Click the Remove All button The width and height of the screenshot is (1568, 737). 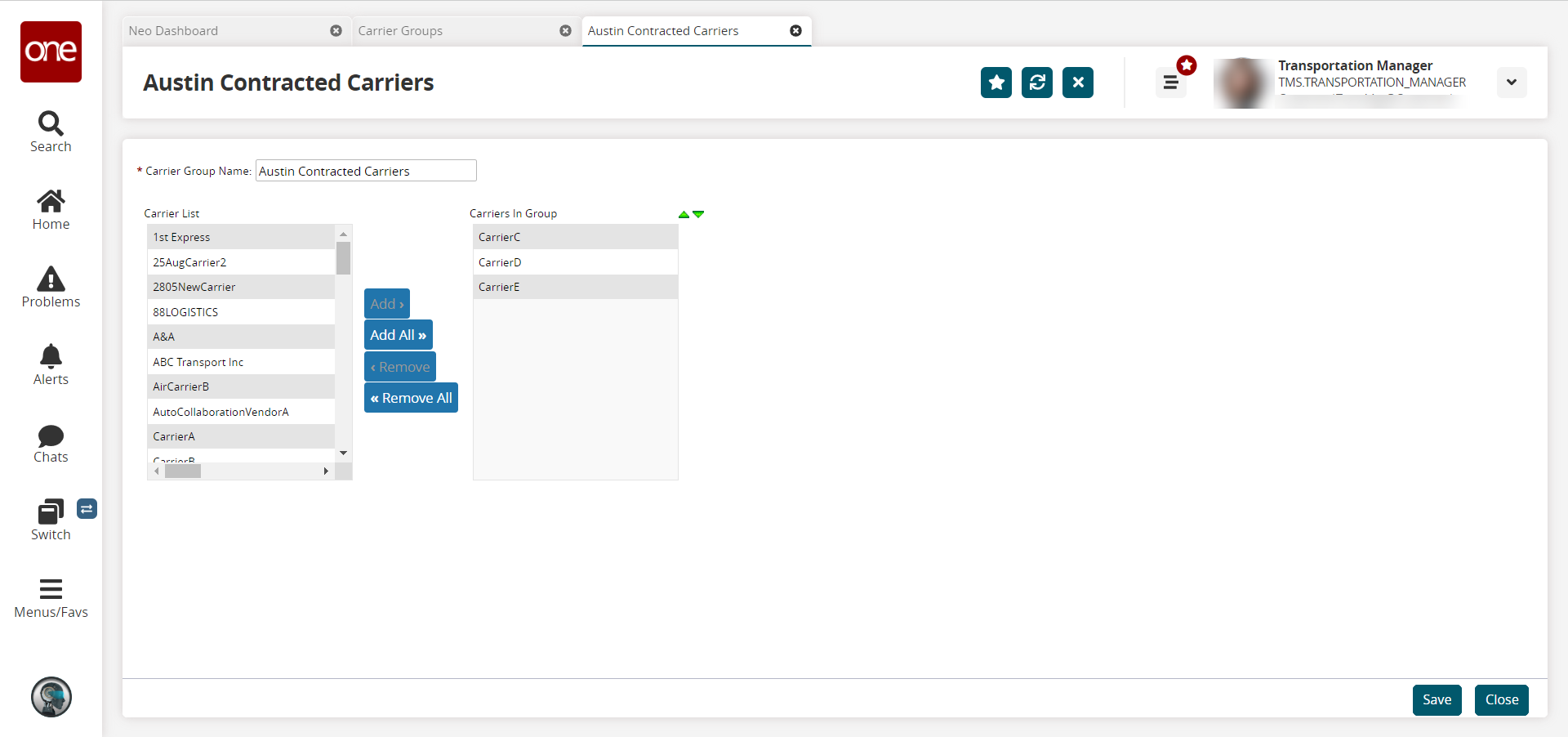point(411,398)
